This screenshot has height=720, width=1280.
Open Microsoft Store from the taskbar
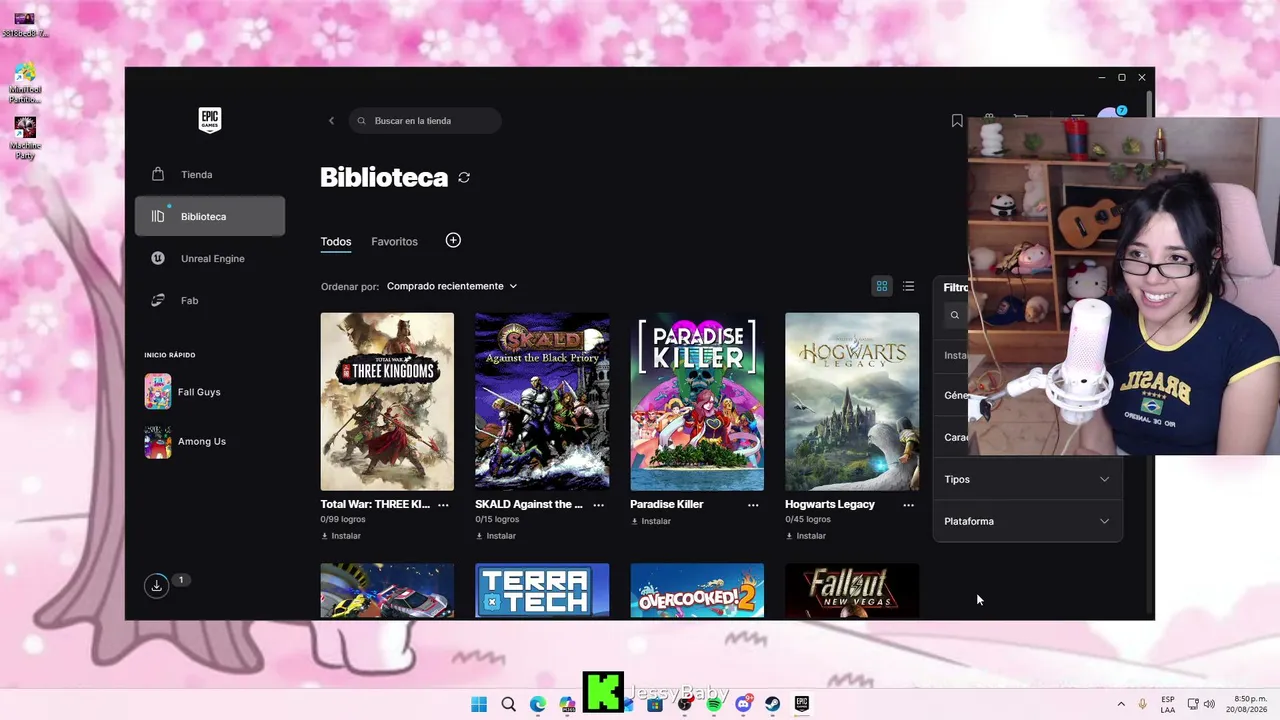tap(655, 704)
